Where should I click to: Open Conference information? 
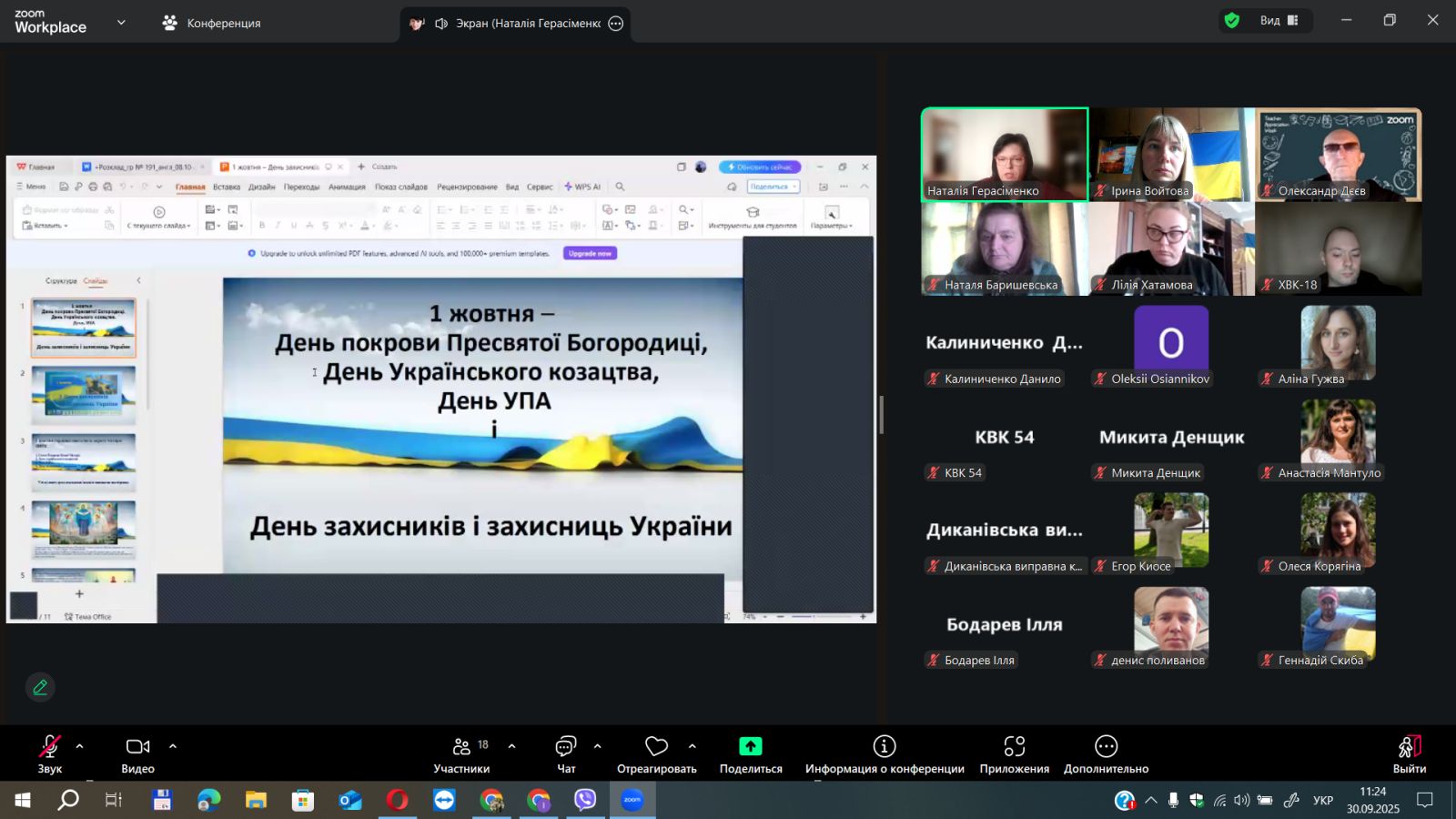[x=884, y=754]
